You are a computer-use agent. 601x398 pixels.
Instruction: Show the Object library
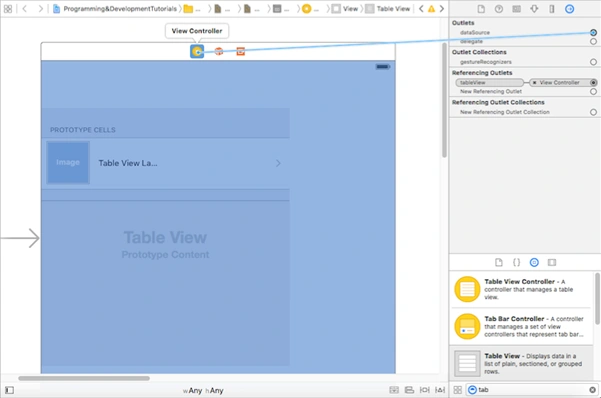[x=534, y=262]
